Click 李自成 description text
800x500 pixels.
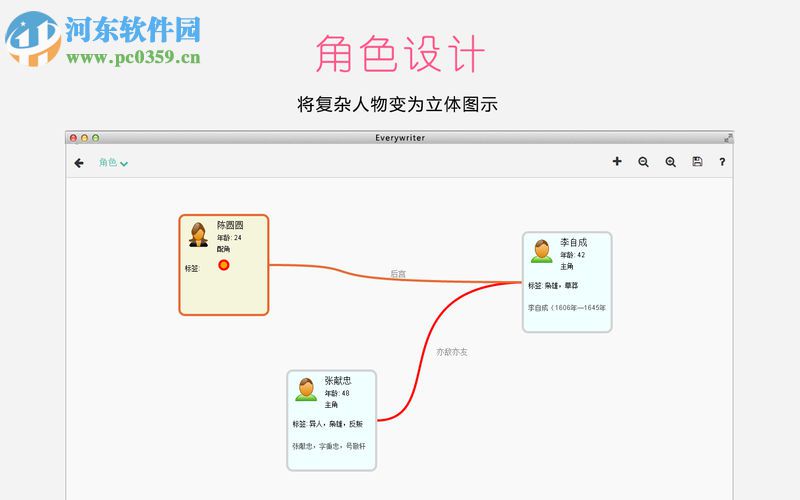[567, 308]
